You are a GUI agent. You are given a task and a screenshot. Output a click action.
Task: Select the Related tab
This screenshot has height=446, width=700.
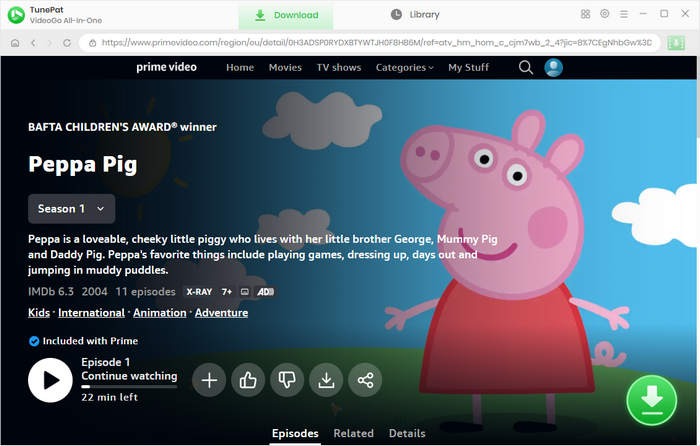coord(354,433)
